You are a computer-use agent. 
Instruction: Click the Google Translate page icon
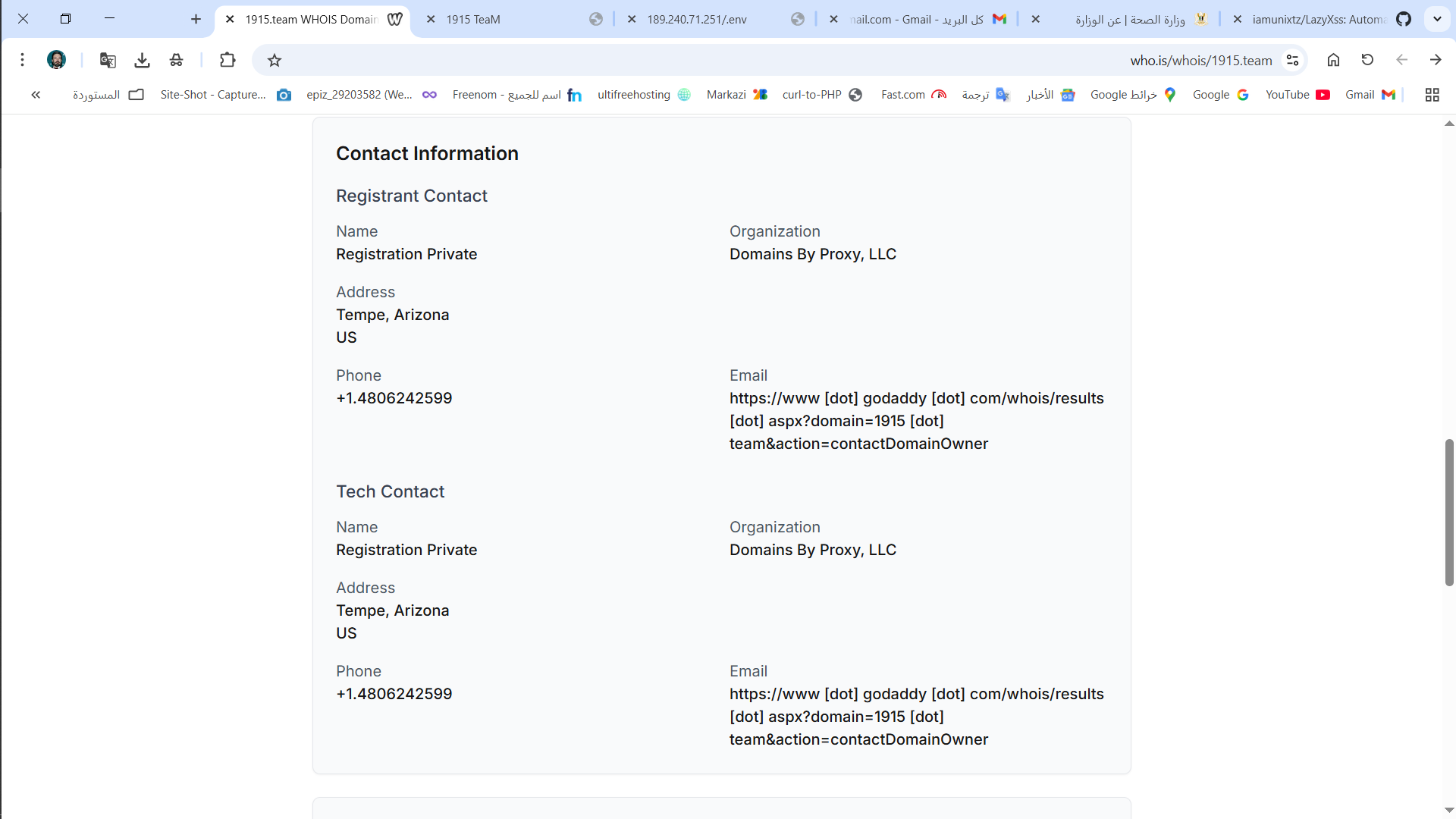(108, 60)
